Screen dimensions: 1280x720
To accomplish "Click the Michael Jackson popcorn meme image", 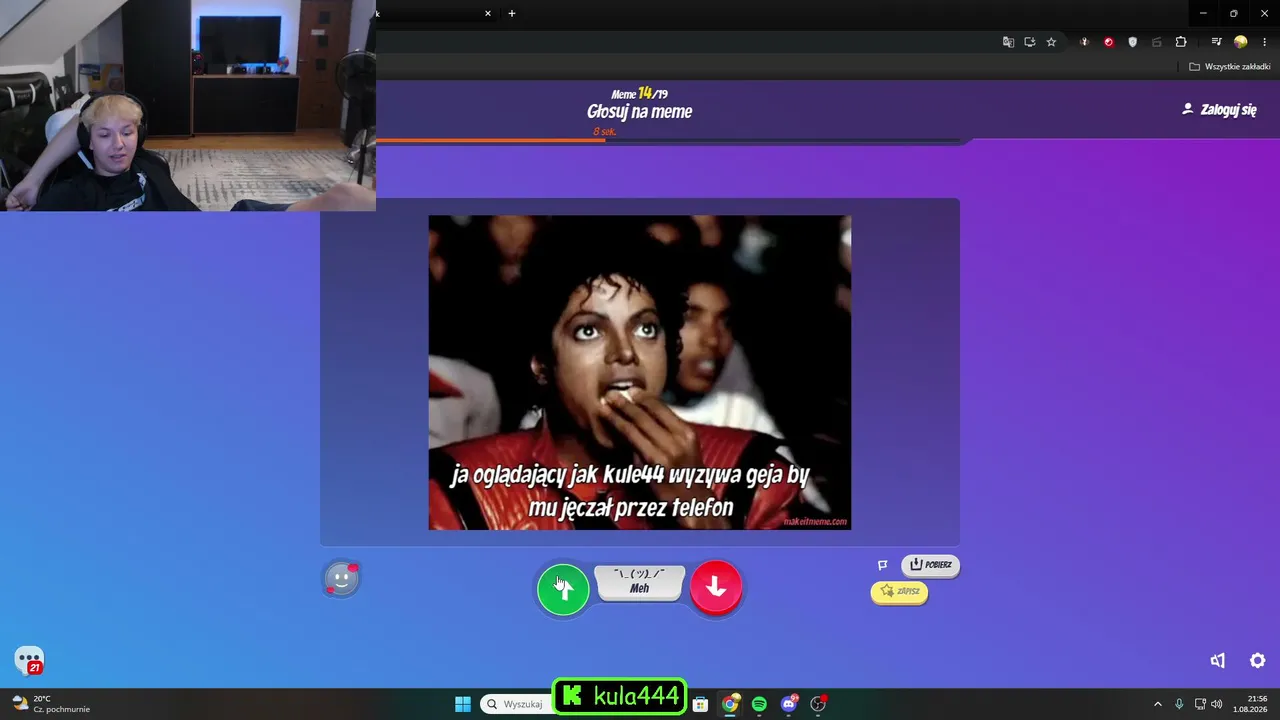I will (640, 373).
